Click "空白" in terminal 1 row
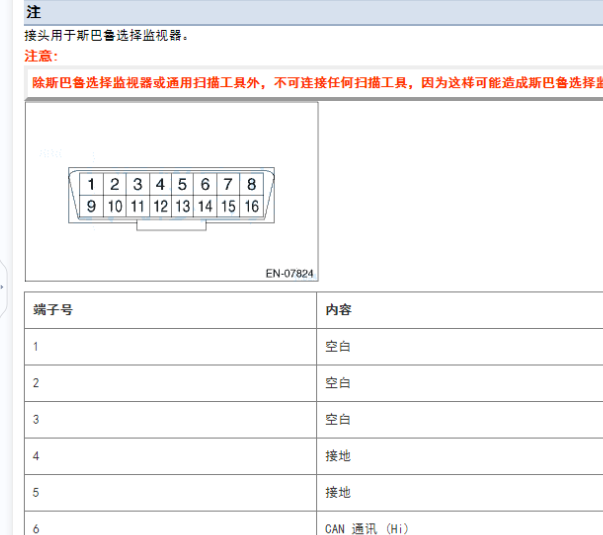The image size is (603, 535). point(338,347)
